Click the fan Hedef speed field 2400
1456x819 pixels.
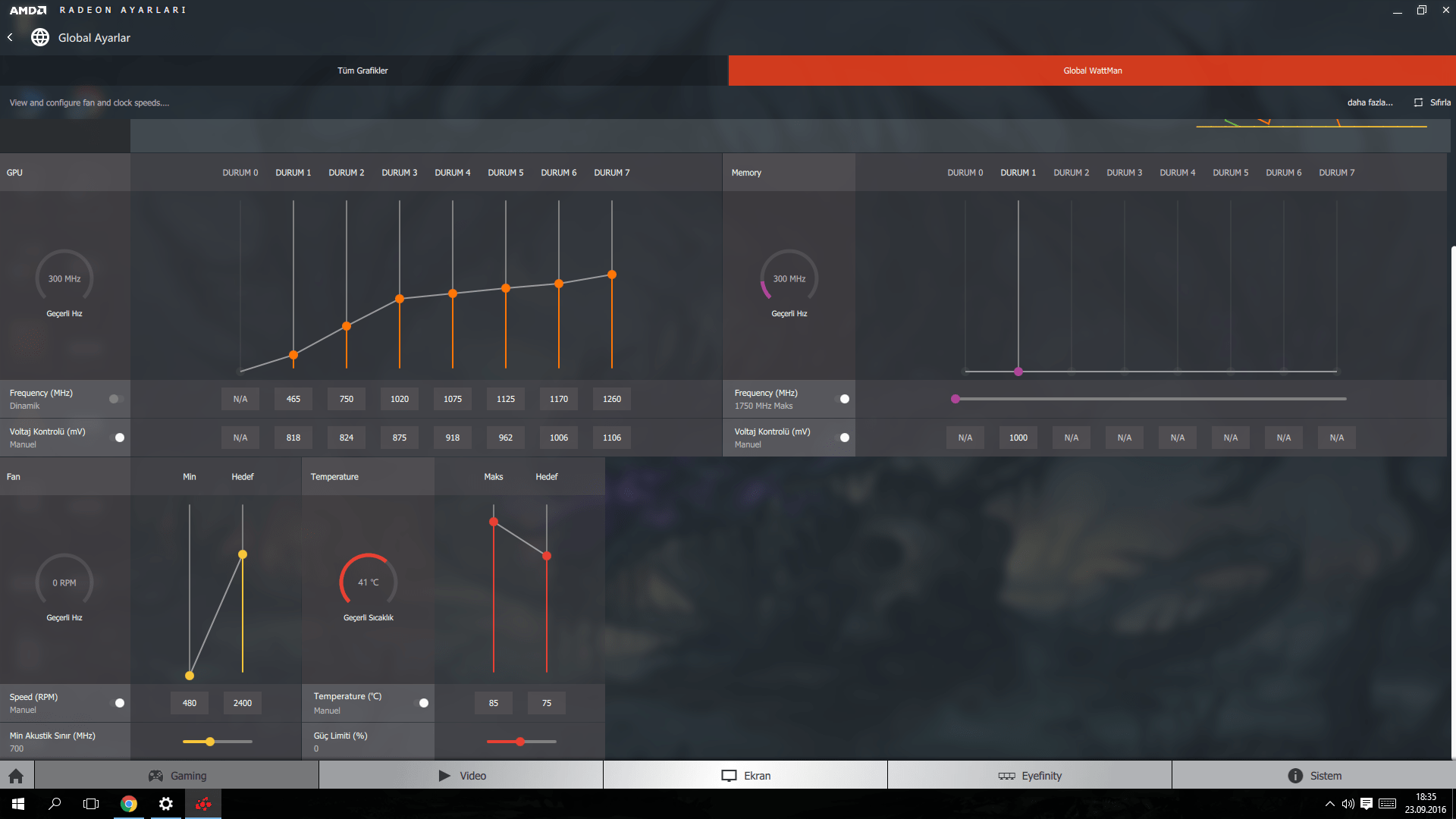tap(243, 703)
